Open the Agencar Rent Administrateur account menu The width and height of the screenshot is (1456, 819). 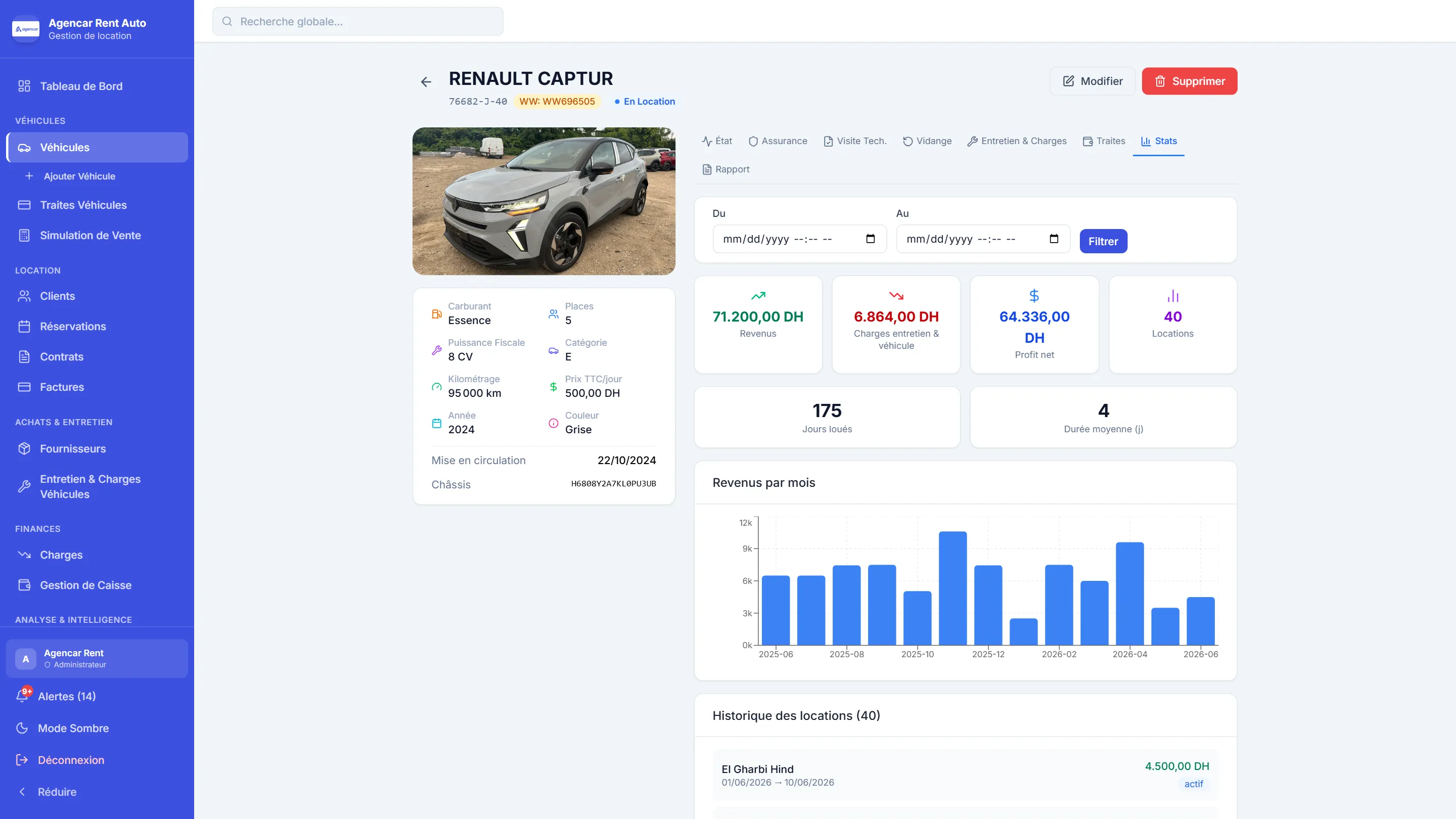pyautogui.click(x=97, y=658)
